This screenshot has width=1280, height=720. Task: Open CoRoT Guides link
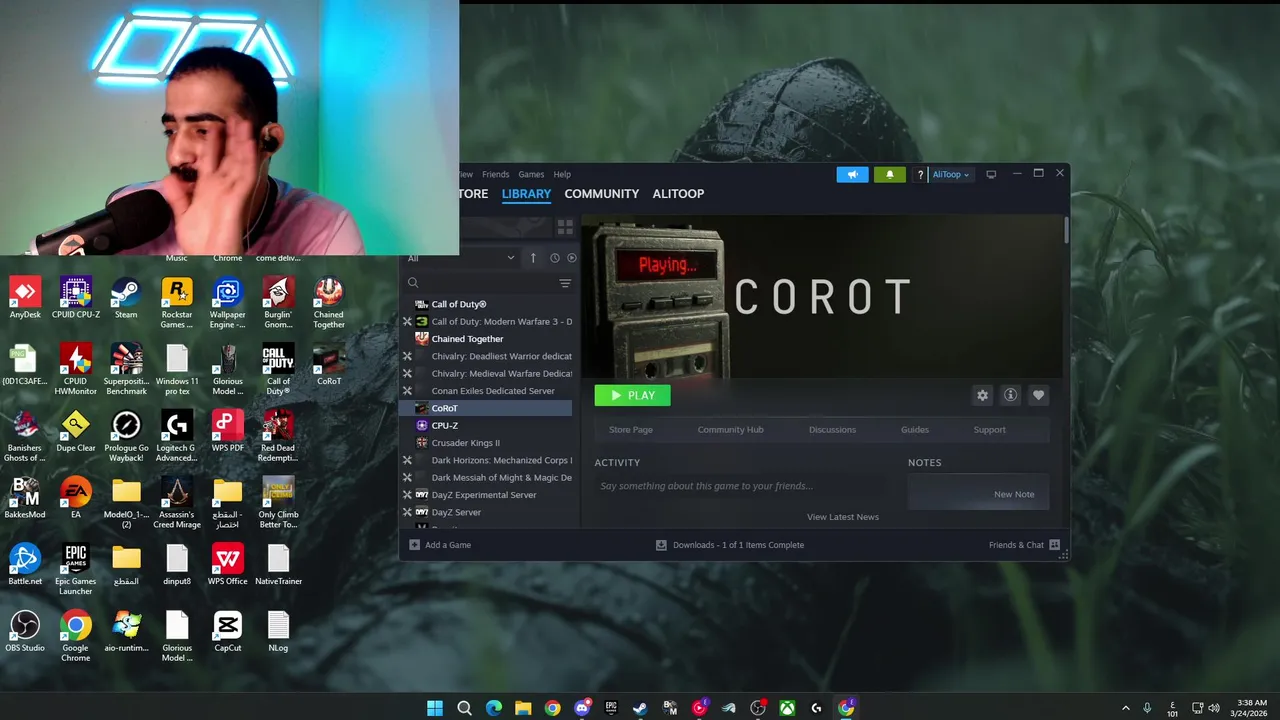pyautogui.click(x=914, y=430)
